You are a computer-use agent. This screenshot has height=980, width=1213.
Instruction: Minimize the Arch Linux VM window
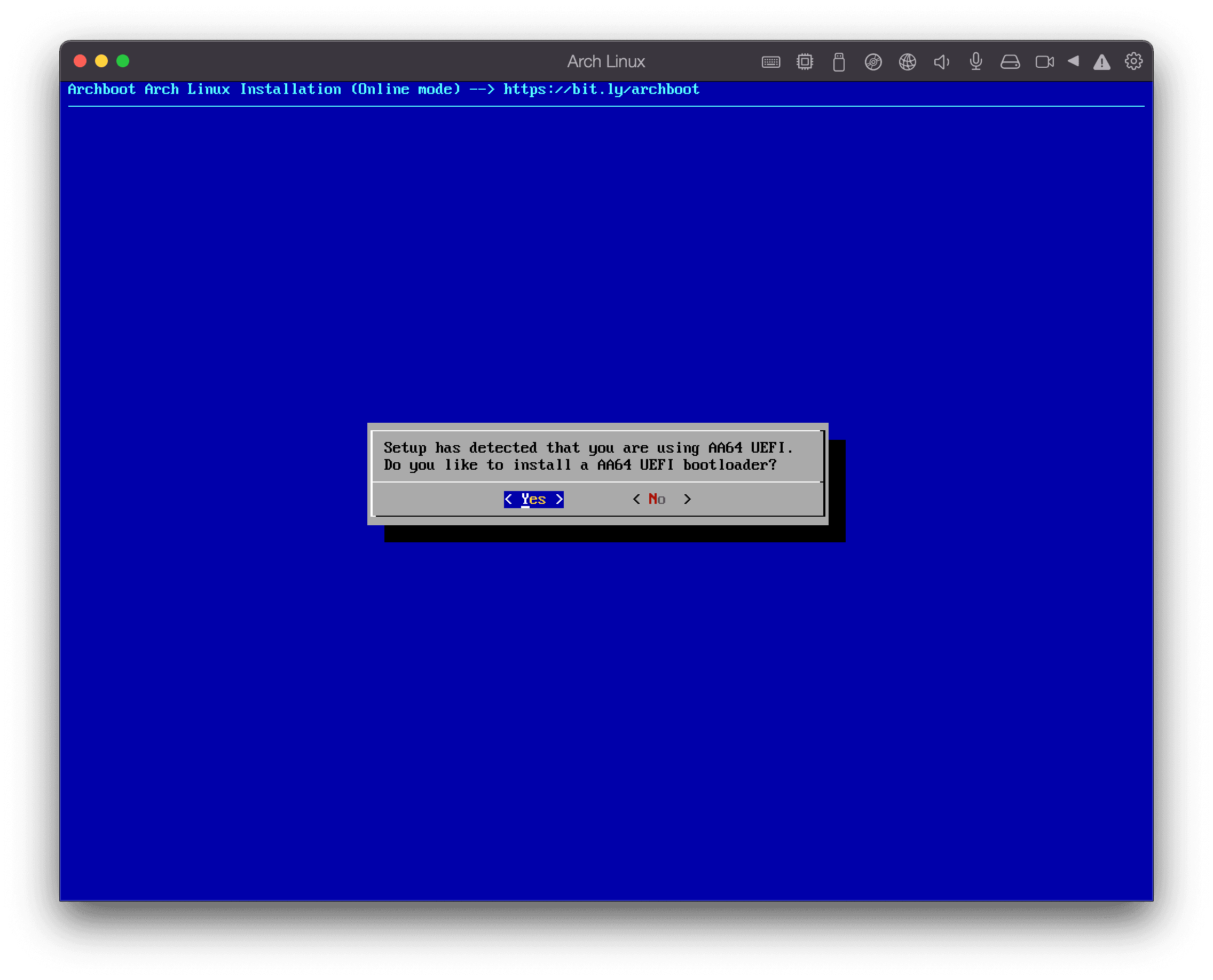(101, 61)
